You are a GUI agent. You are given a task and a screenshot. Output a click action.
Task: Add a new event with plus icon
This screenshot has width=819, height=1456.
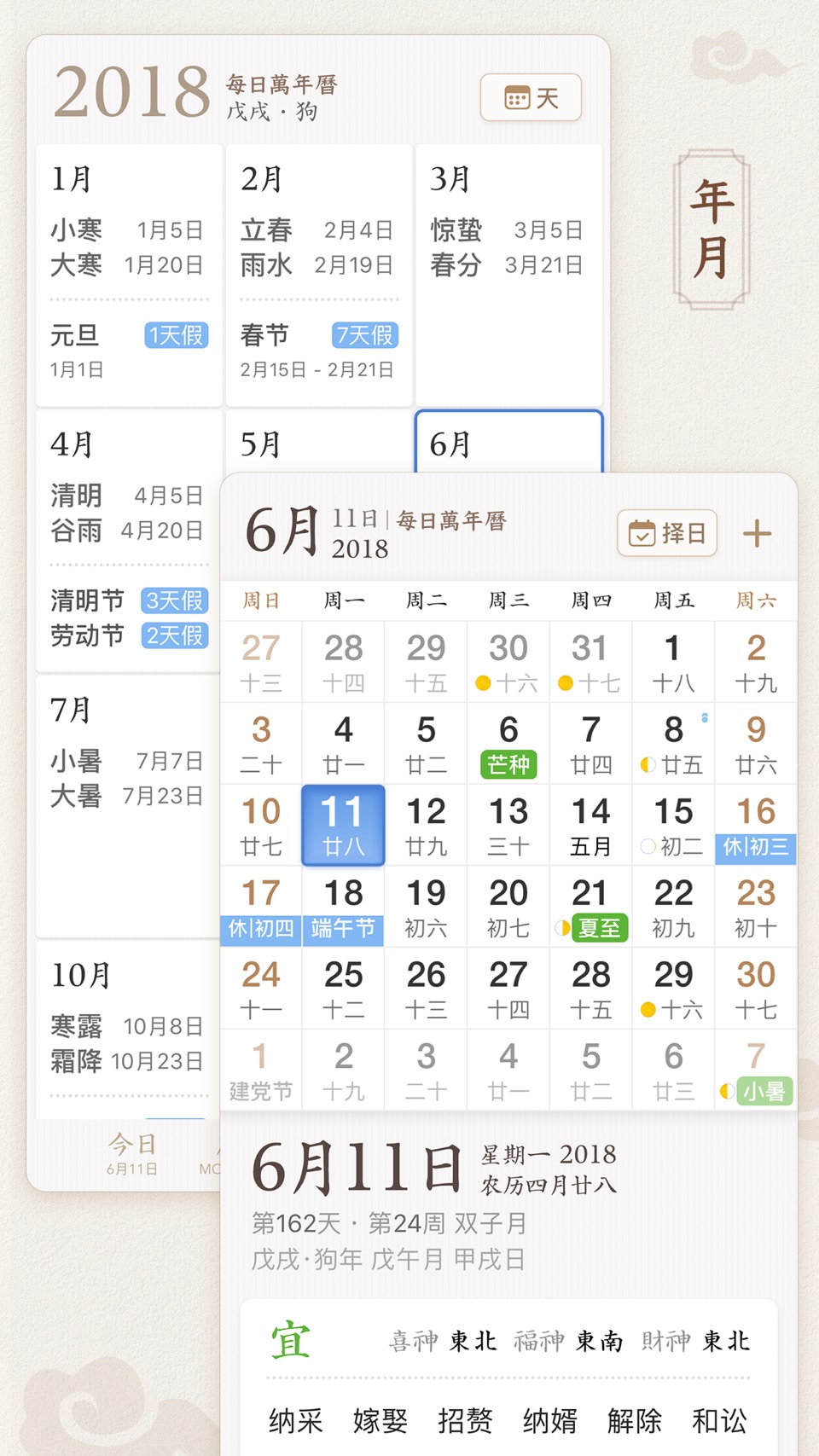click(x=757, y=534)
